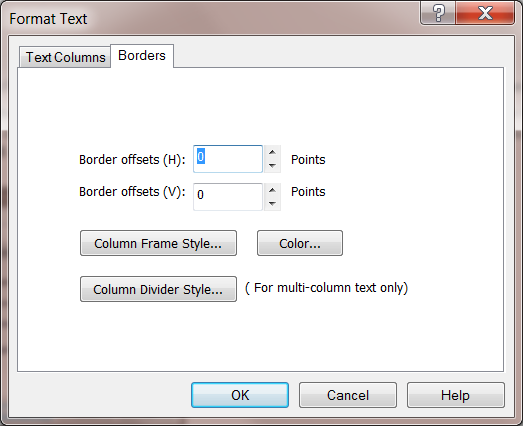Open the Color picker button

(300, 243)
